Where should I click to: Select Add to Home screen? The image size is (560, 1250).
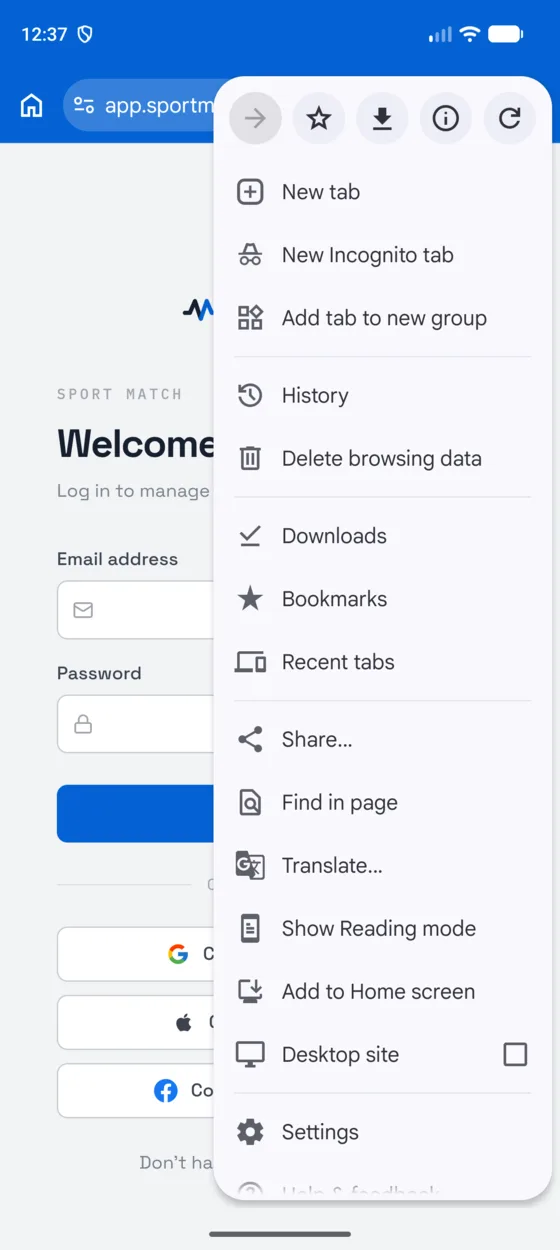point(382,991)
